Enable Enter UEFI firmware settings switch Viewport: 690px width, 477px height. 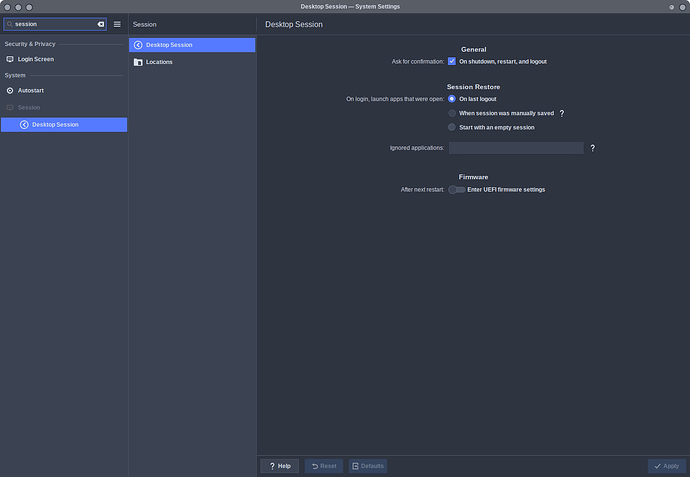[456, 190]
